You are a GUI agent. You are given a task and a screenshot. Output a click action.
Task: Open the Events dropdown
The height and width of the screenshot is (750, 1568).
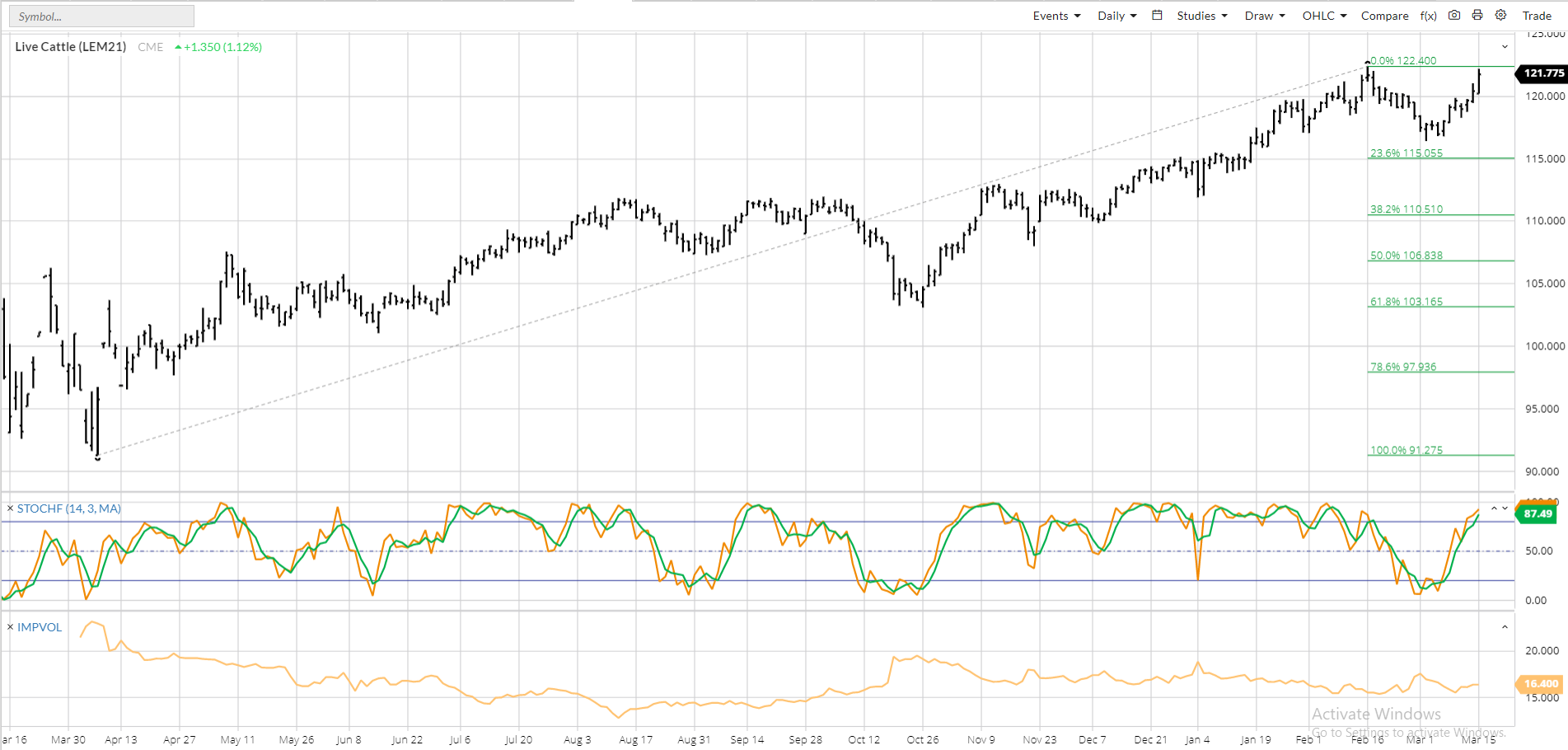coord(1056,16)
